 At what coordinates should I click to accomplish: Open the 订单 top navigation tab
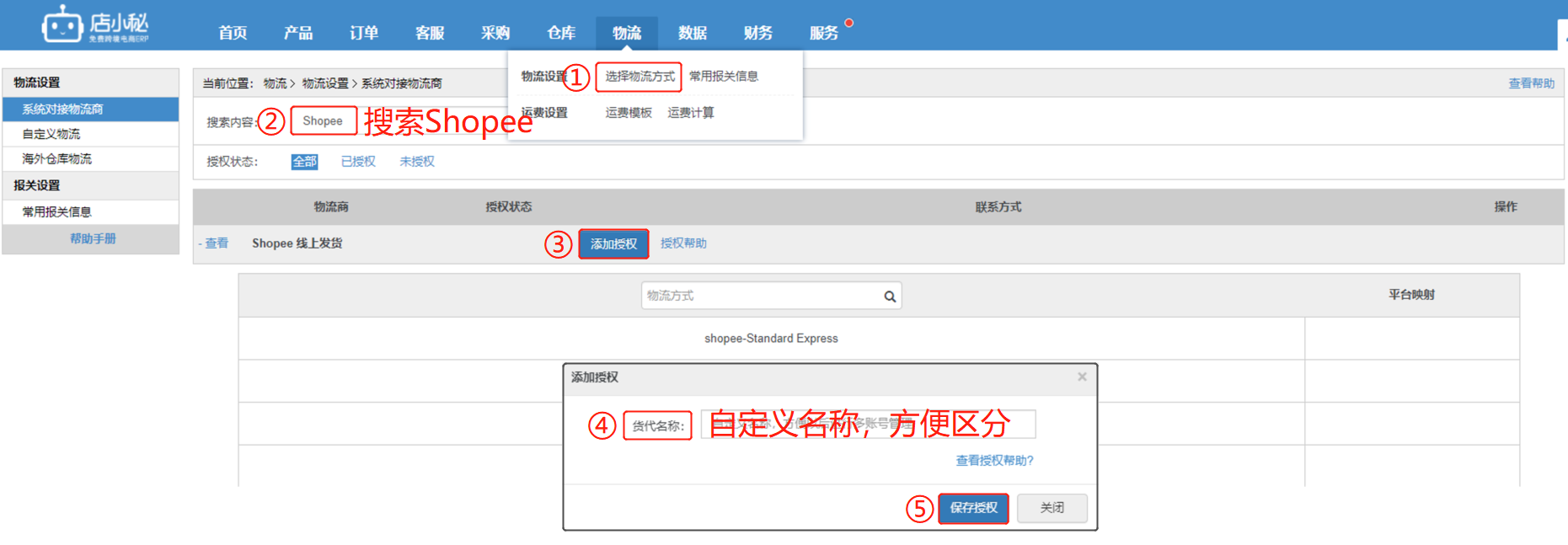pyautogui.click(x=364, y=33)
